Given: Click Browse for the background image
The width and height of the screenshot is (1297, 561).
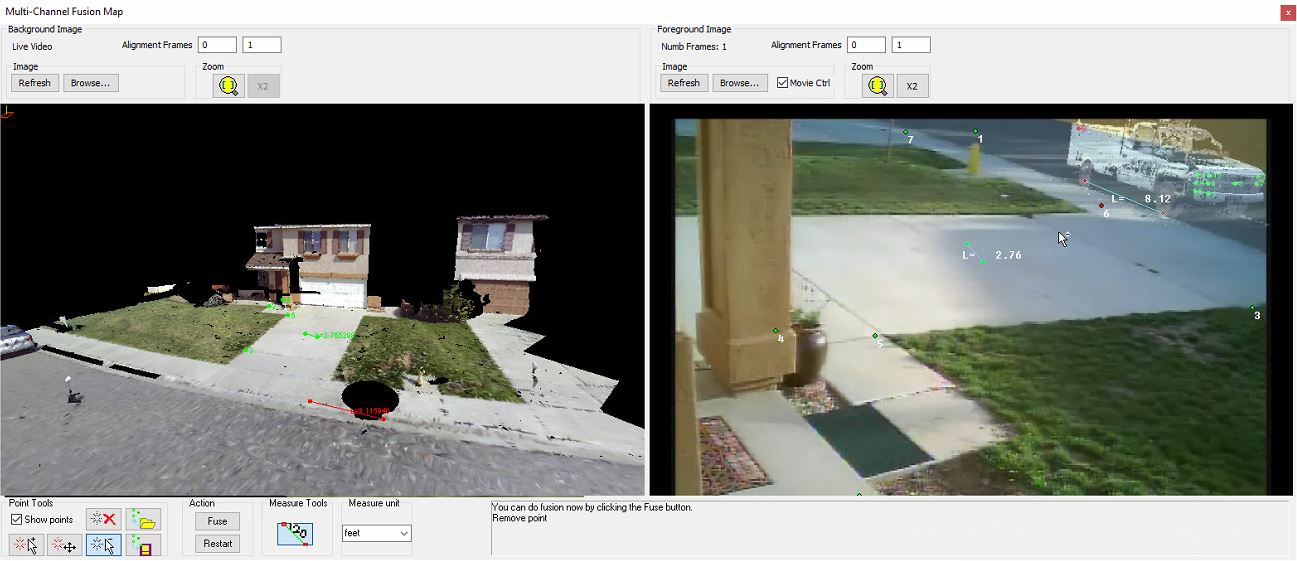Looking at the screenshot, I should (x=91, y=83).
